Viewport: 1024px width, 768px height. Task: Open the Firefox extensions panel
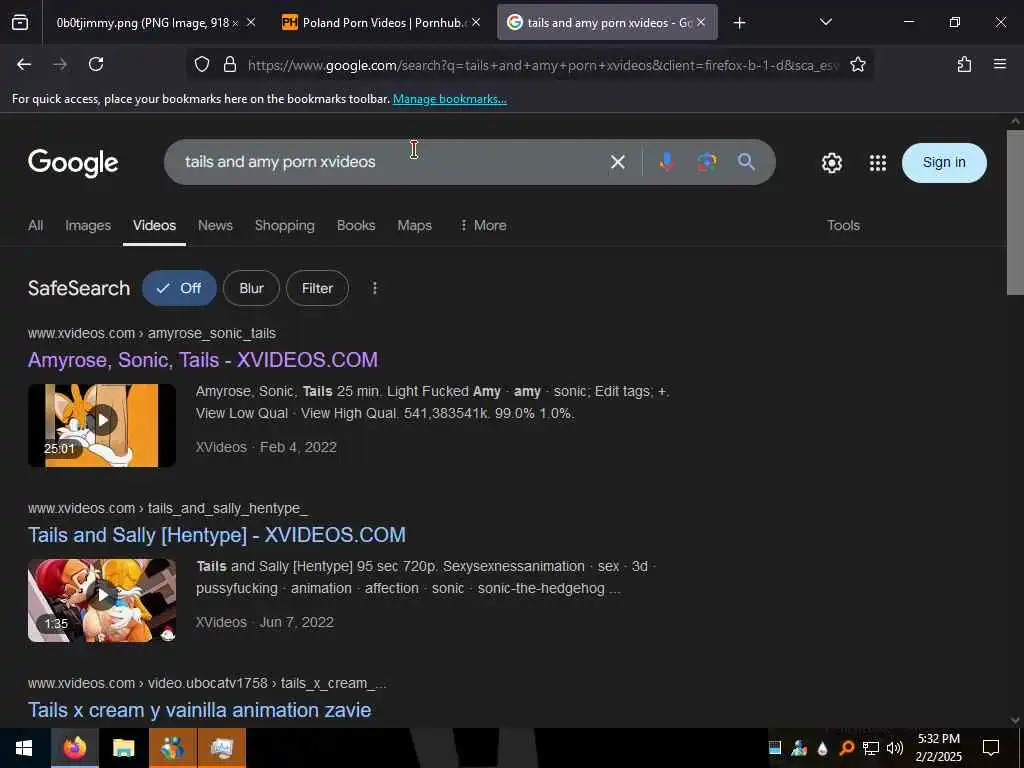[x=964, y=64]
